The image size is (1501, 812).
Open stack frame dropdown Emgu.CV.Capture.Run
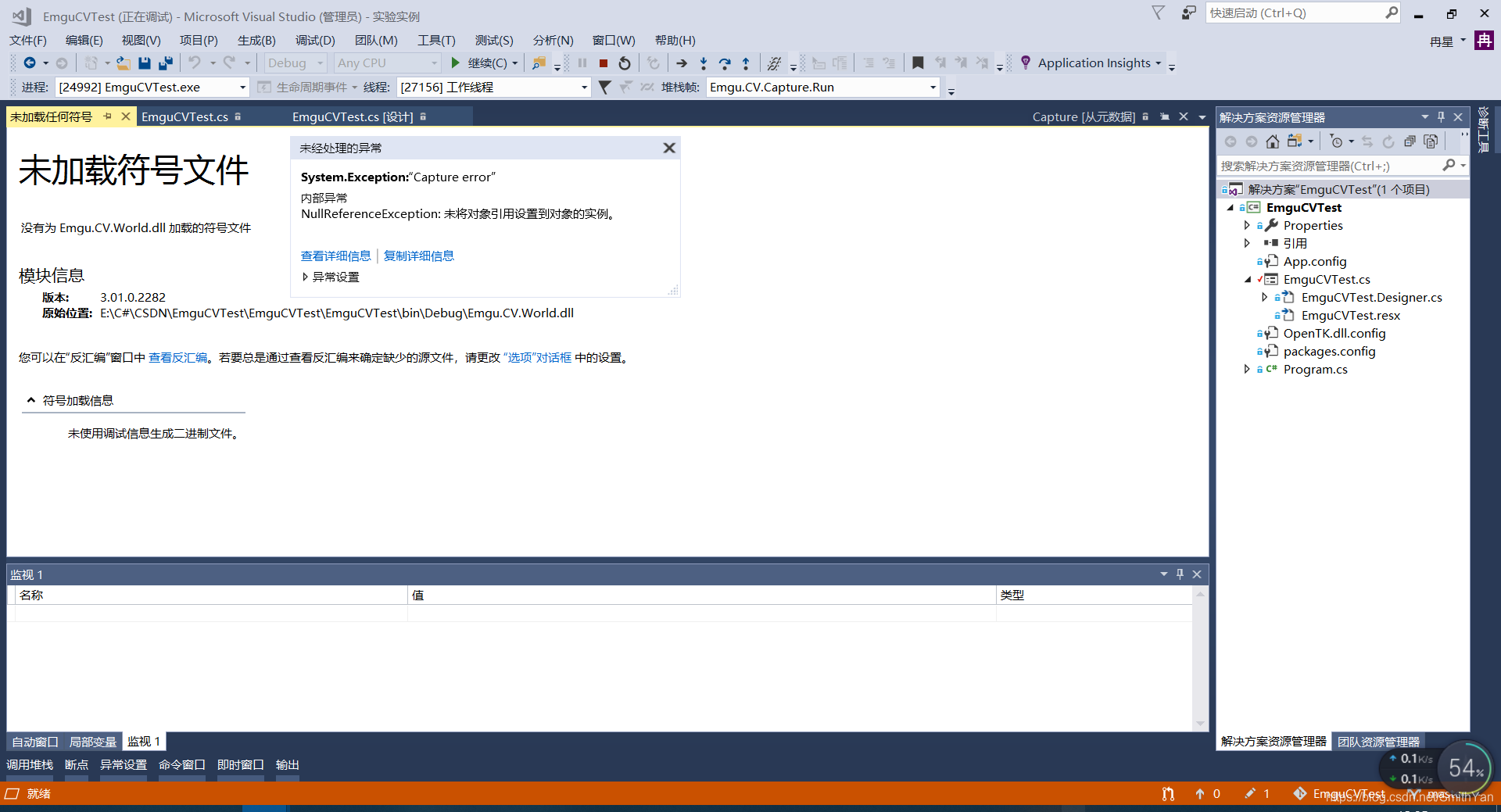[822, 87]
